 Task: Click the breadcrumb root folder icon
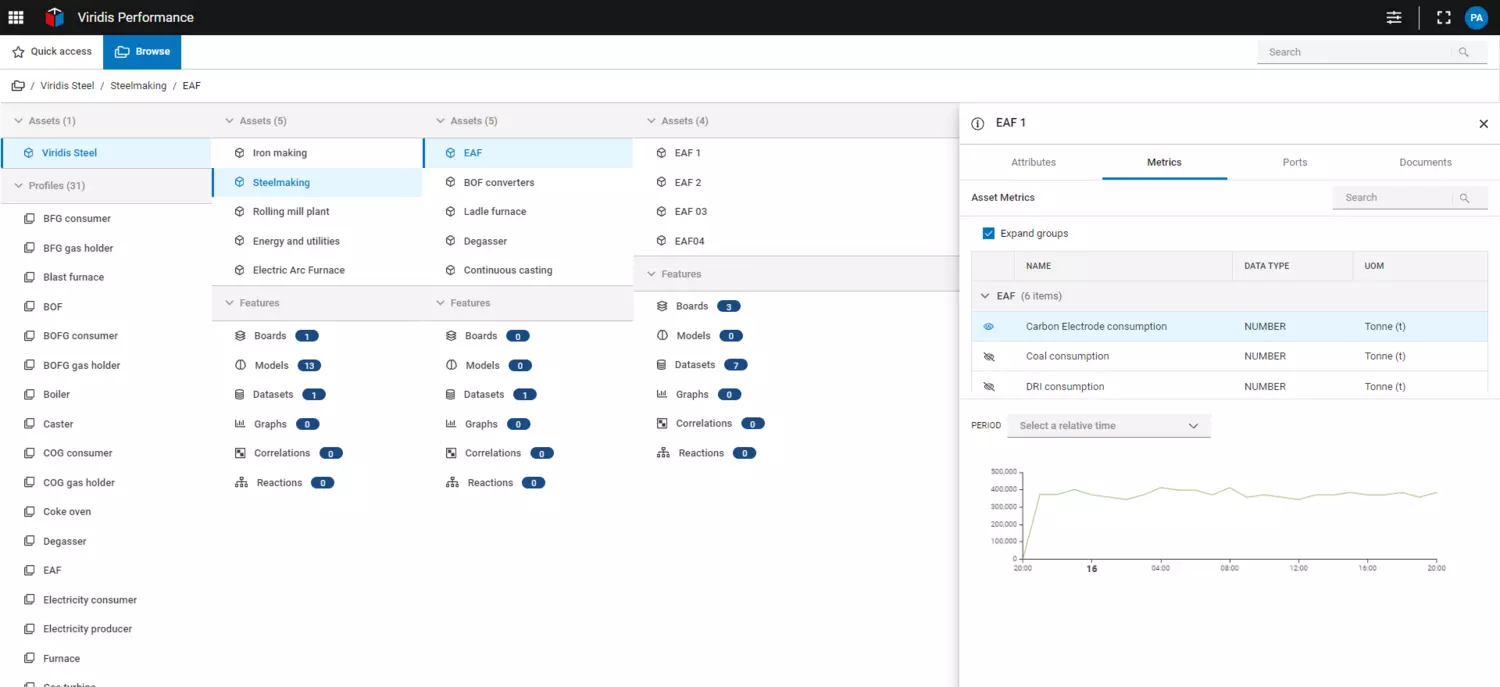point(18,86)
